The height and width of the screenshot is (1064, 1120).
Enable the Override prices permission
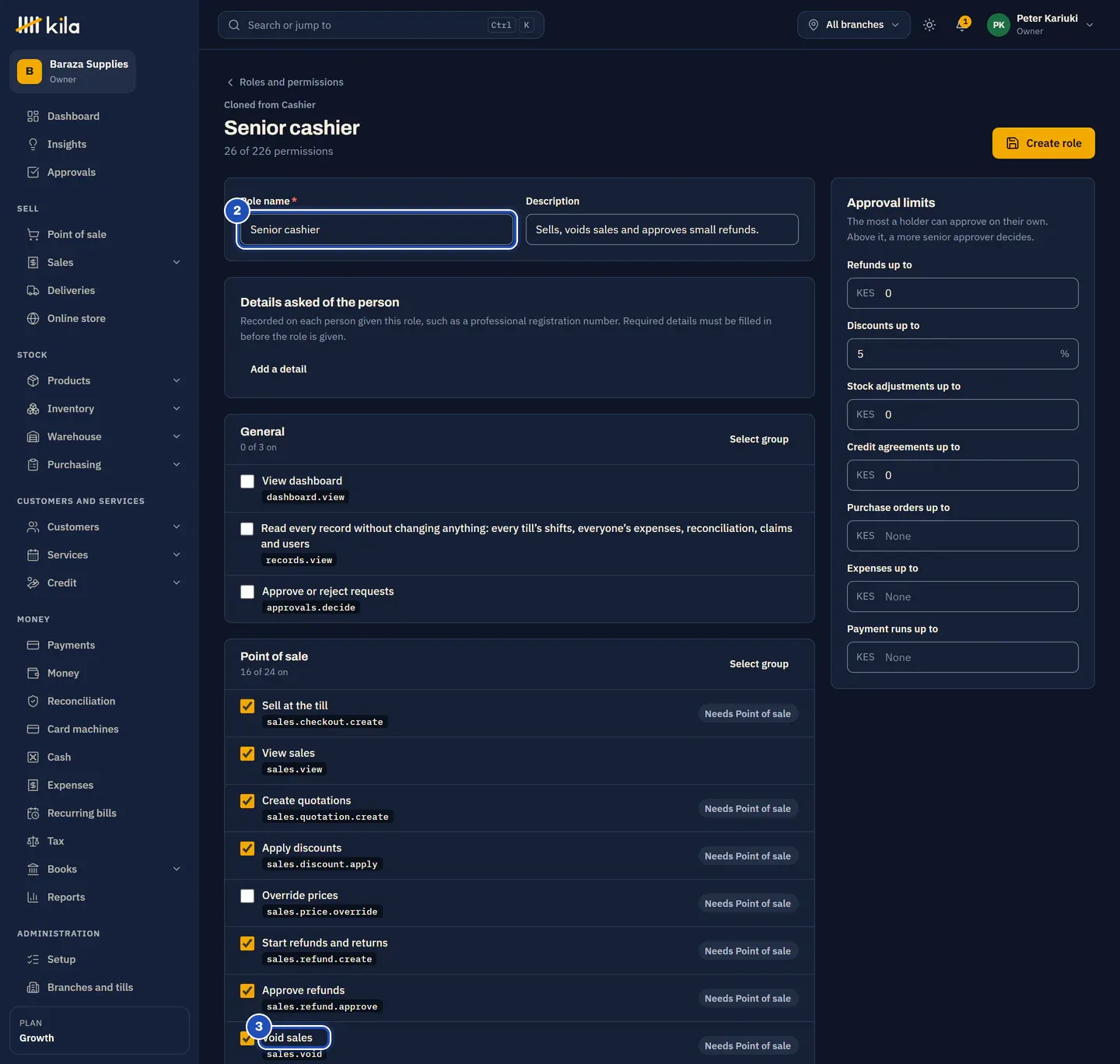coord(247,896)
